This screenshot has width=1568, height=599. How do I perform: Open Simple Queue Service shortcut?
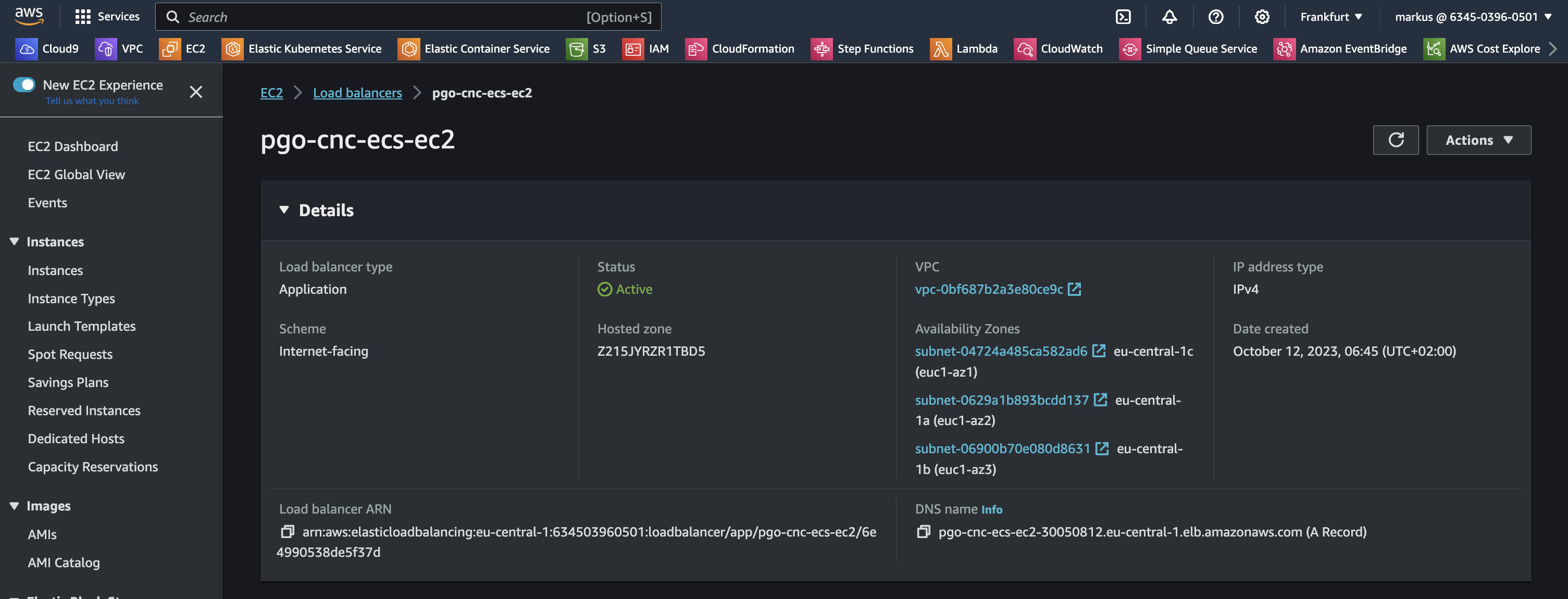click(x=1188, y=48)
